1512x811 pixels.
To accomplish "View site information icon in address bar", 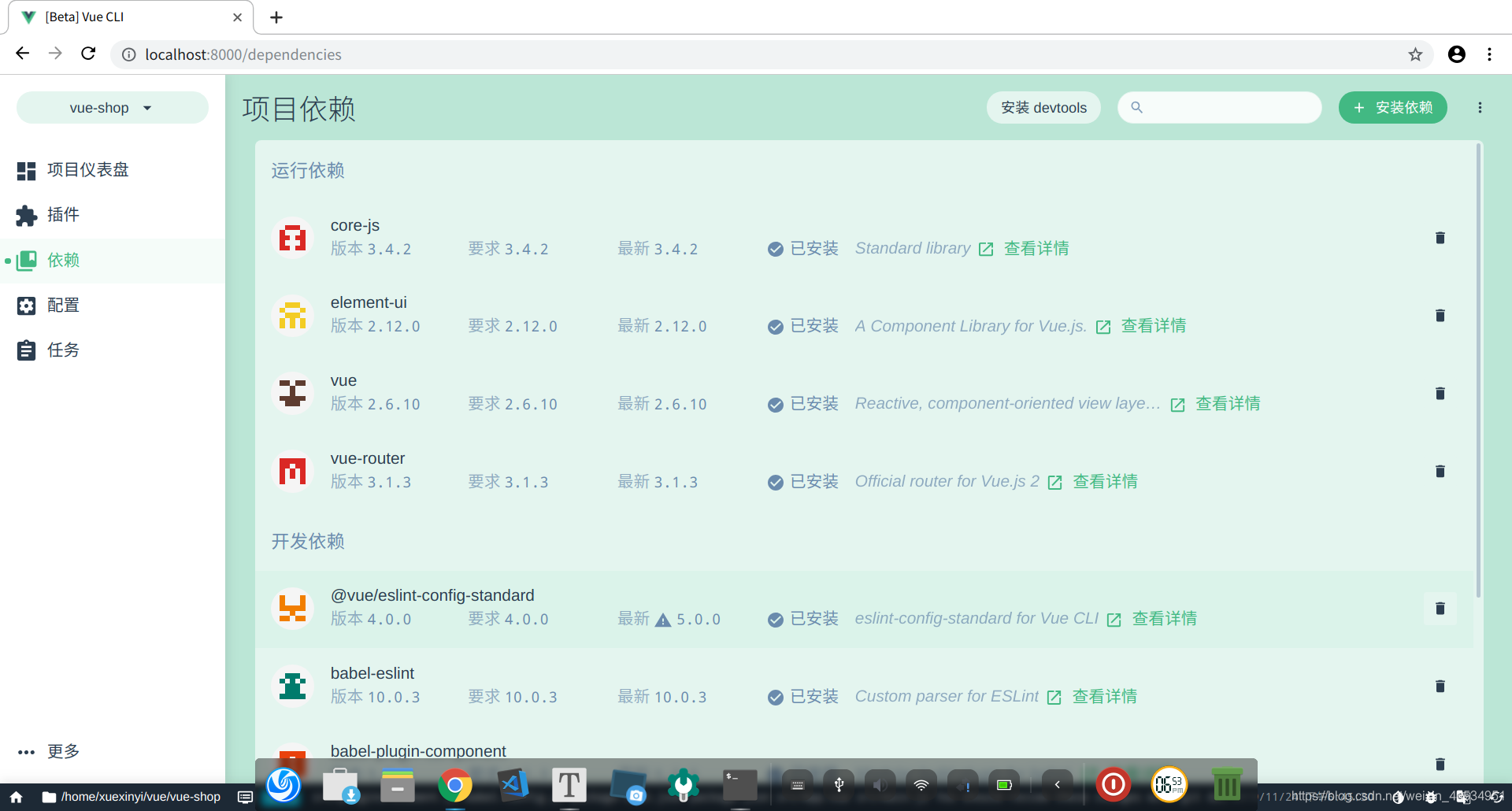I will [128, 54].
